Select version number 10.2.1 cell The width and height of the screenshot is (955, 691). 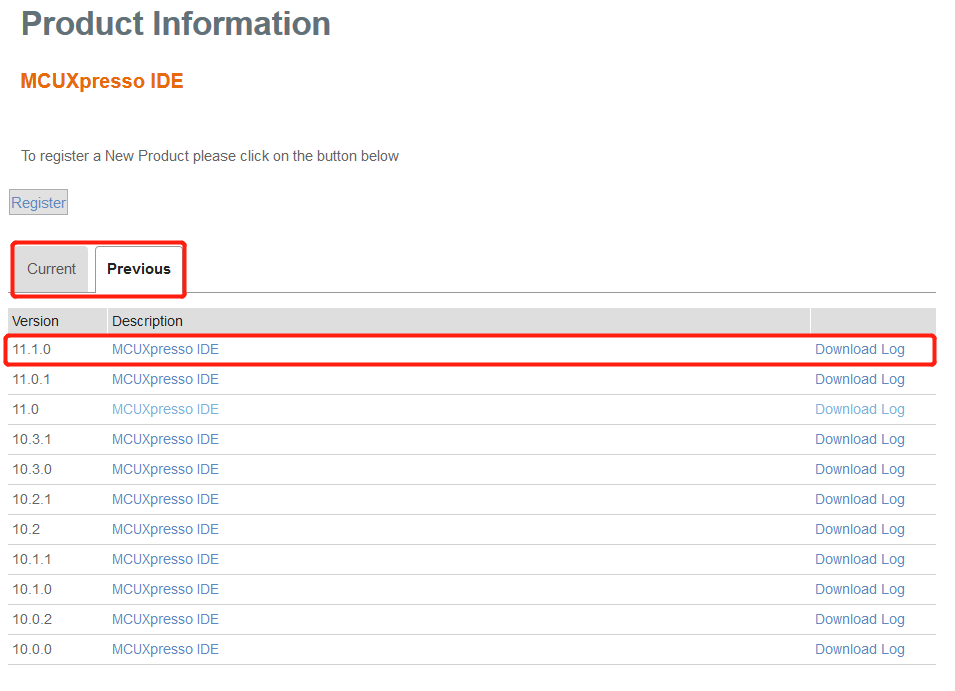point(32,499)
